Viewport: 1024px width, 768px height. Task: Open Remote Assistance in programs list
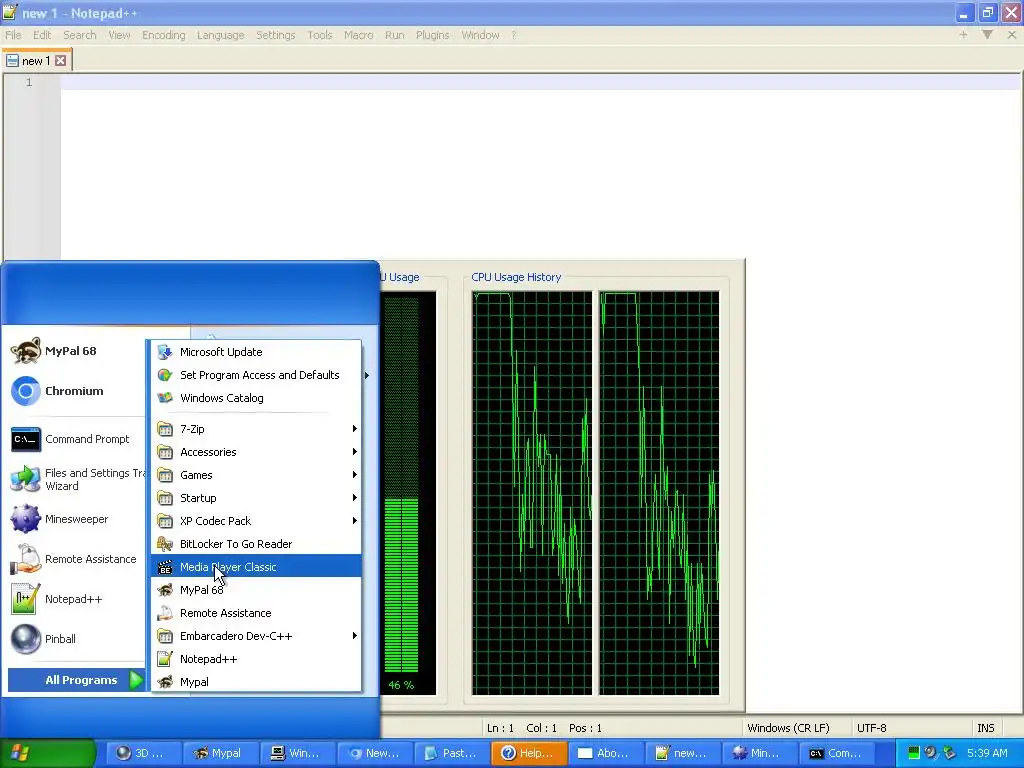[x=256, y=613]
